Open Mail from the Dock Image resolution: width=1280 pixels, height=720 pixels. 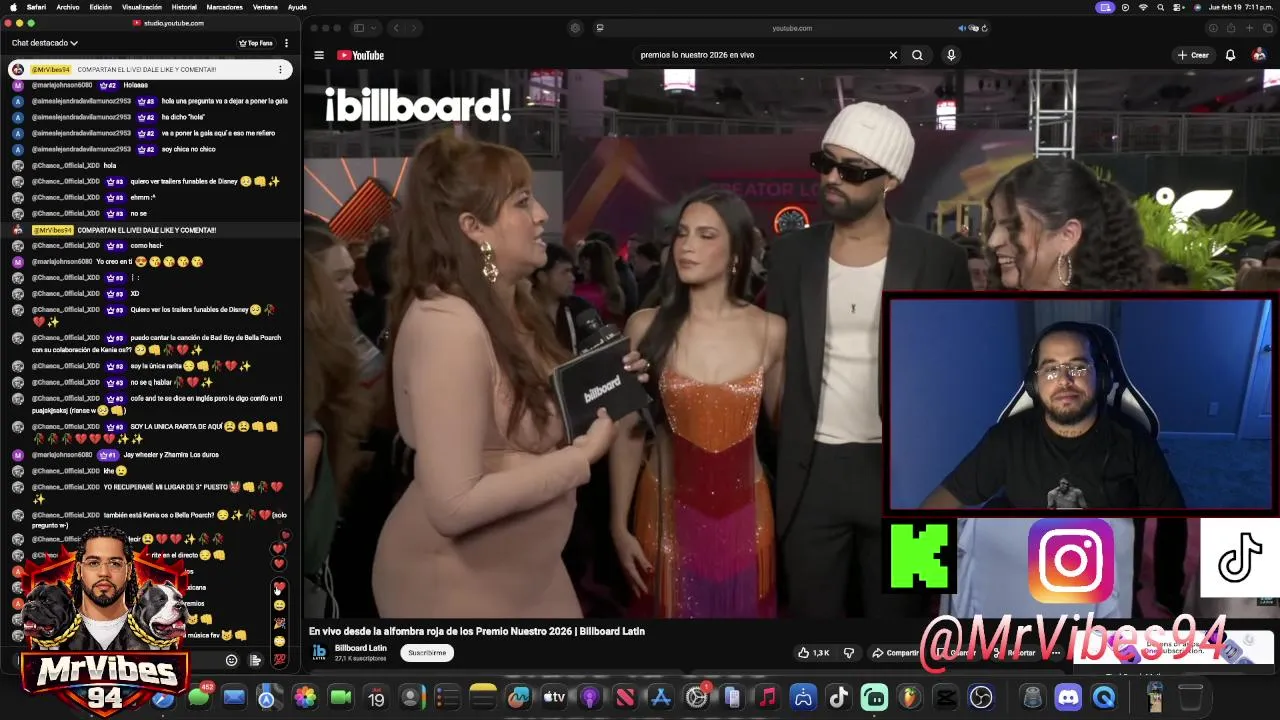[234, 697]
